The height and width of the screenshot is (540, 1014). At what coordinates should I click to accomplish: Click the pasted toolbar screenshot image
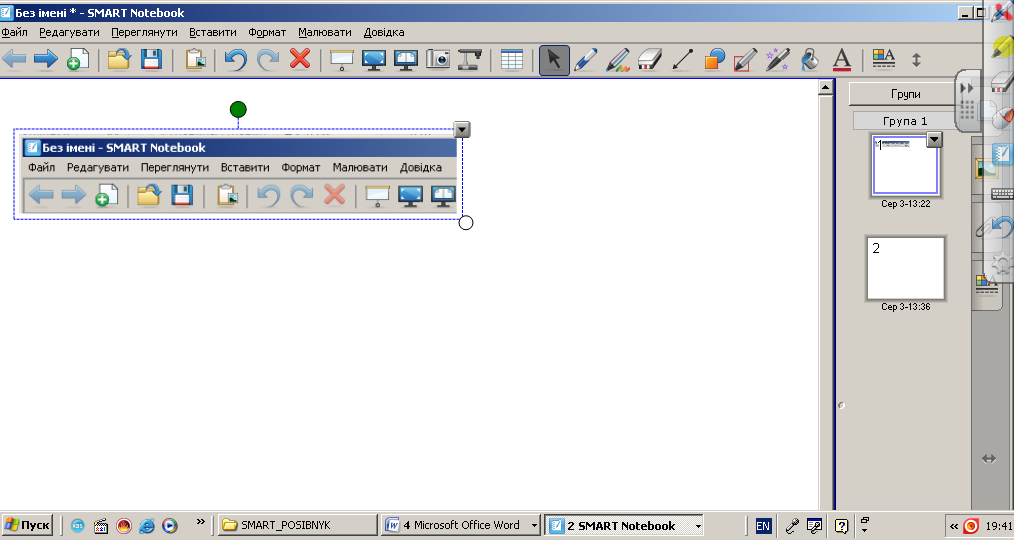pyautogui.click(x=239, y=175)
